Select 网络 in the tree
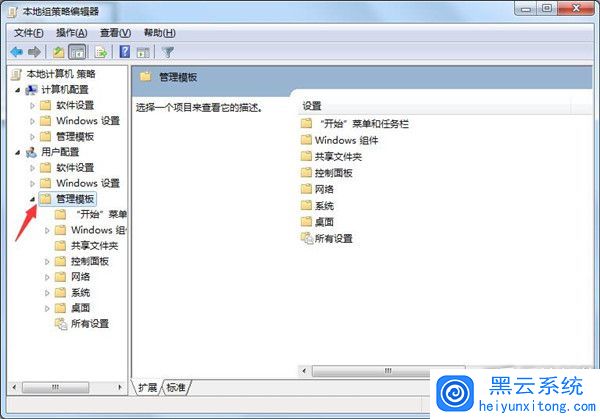600x419 pixels. (80, 277)
